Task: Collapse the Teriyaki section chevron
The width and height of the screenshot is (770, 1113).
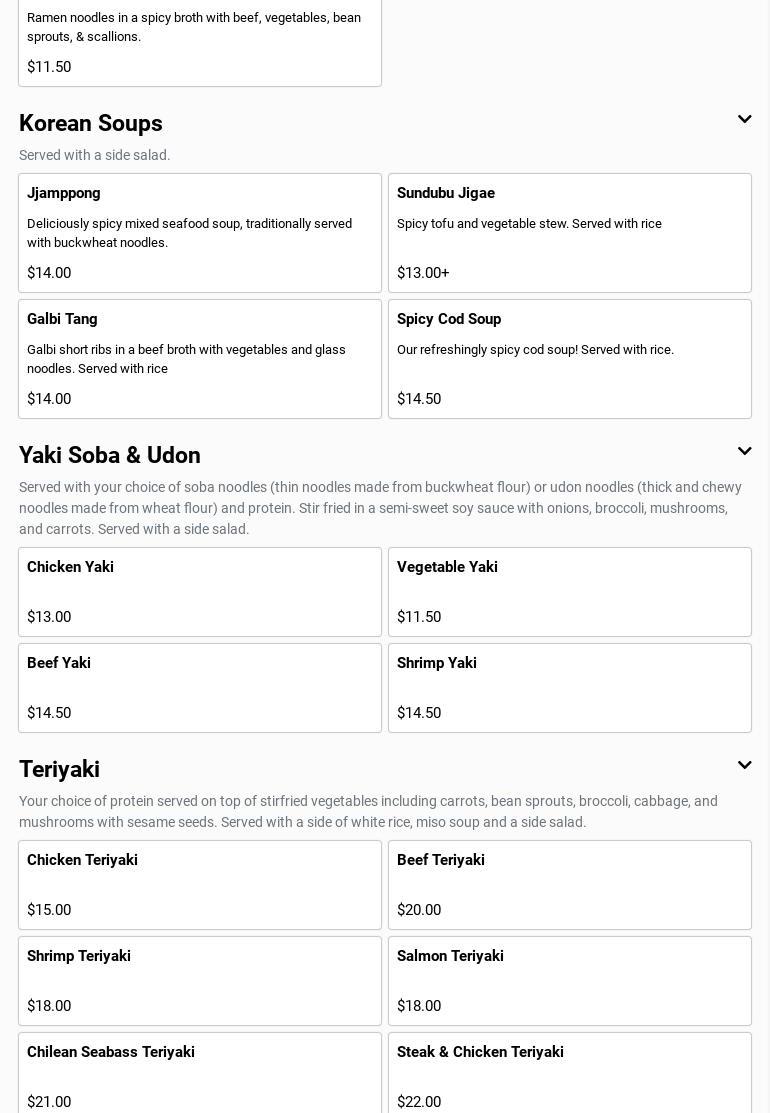Action: tap(744, 766)
